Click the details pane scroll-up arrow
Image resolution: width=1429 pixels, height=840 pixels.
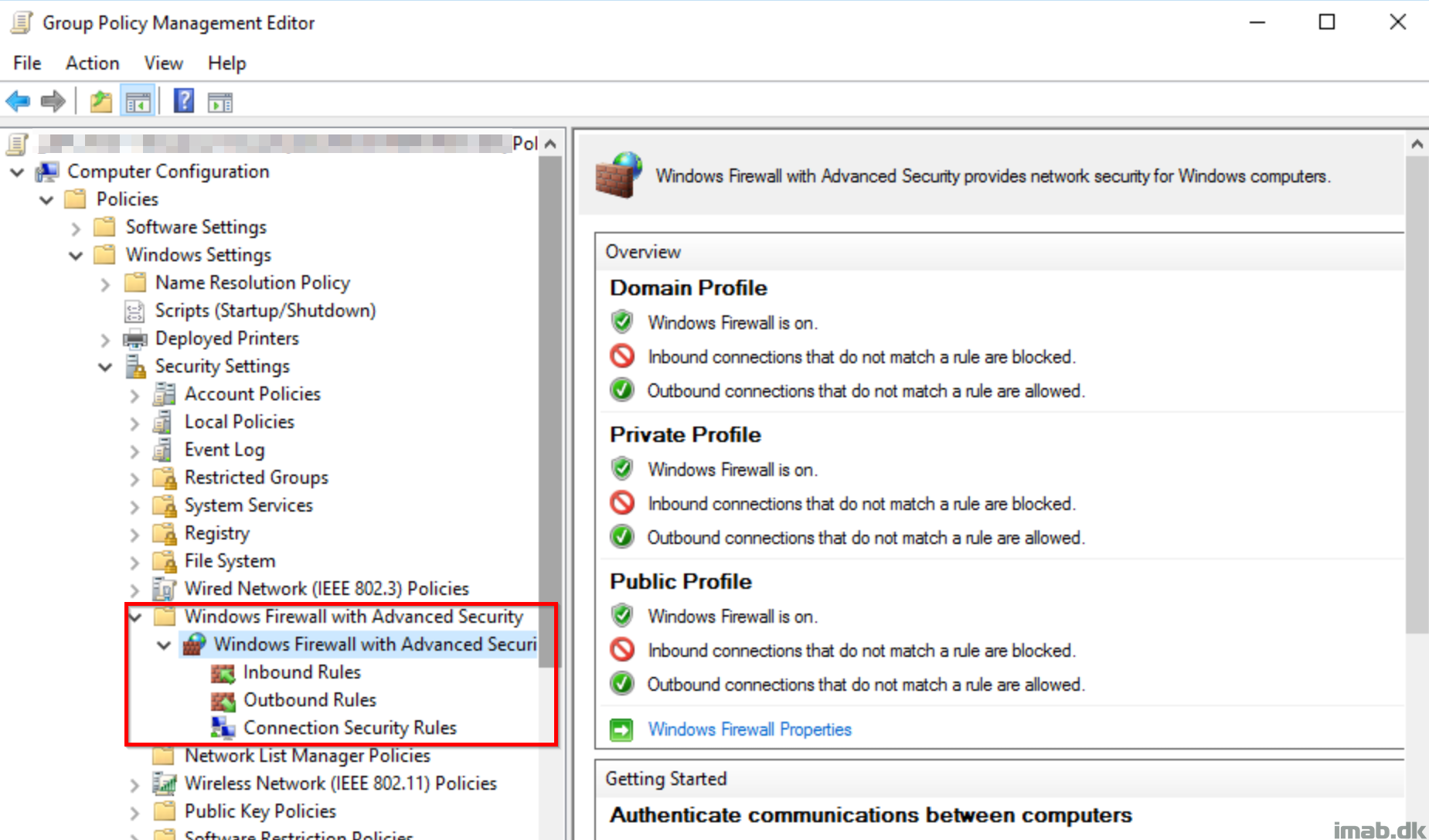coord(1417,144)
